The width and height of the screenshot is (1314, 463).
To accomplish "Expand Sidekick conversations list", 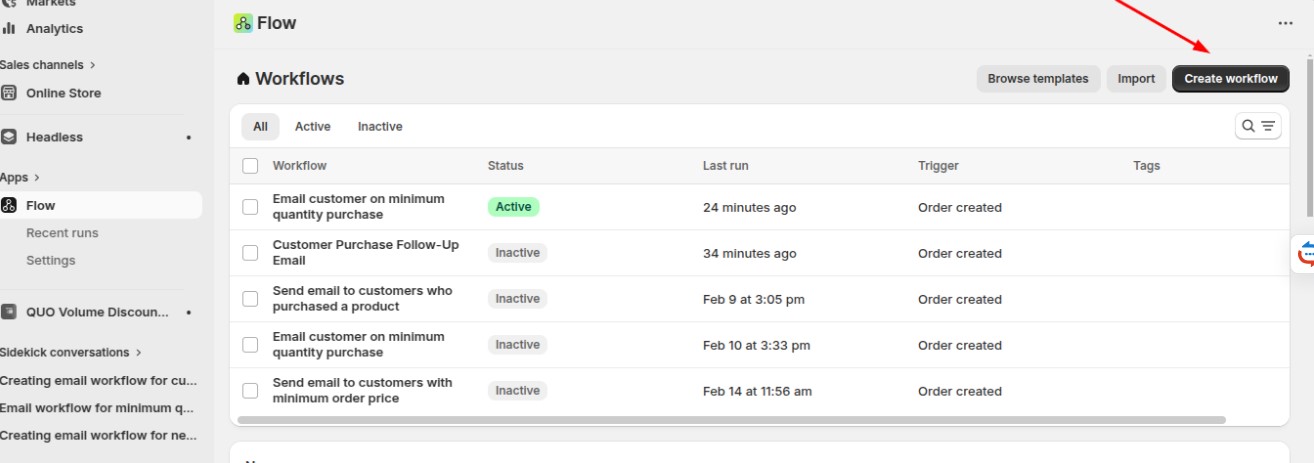I will pyautogui.click(x=139, y=352).
